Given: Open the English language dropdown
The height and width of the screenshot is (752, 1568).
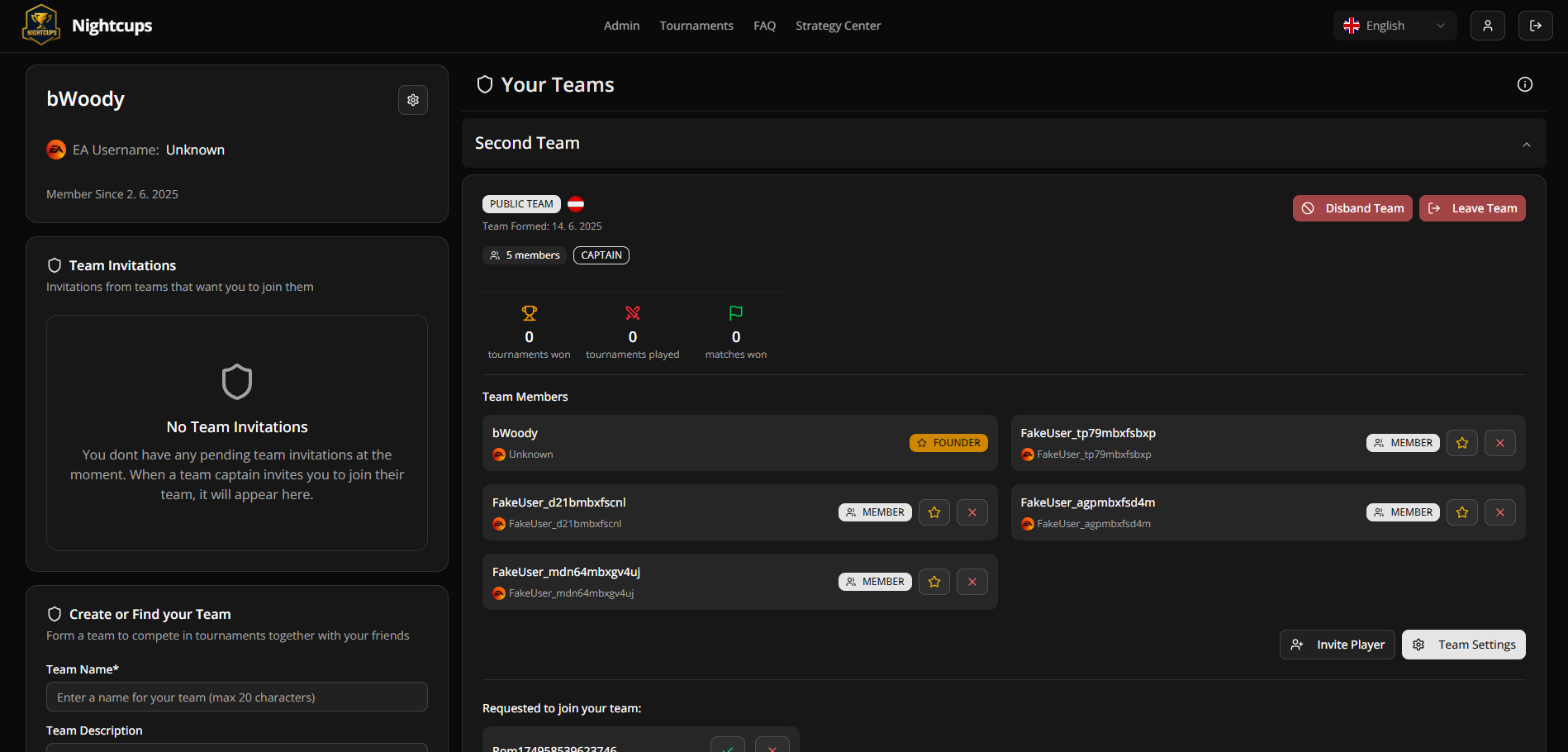Looking at the screenshot, I should (x=1395, y=26).
